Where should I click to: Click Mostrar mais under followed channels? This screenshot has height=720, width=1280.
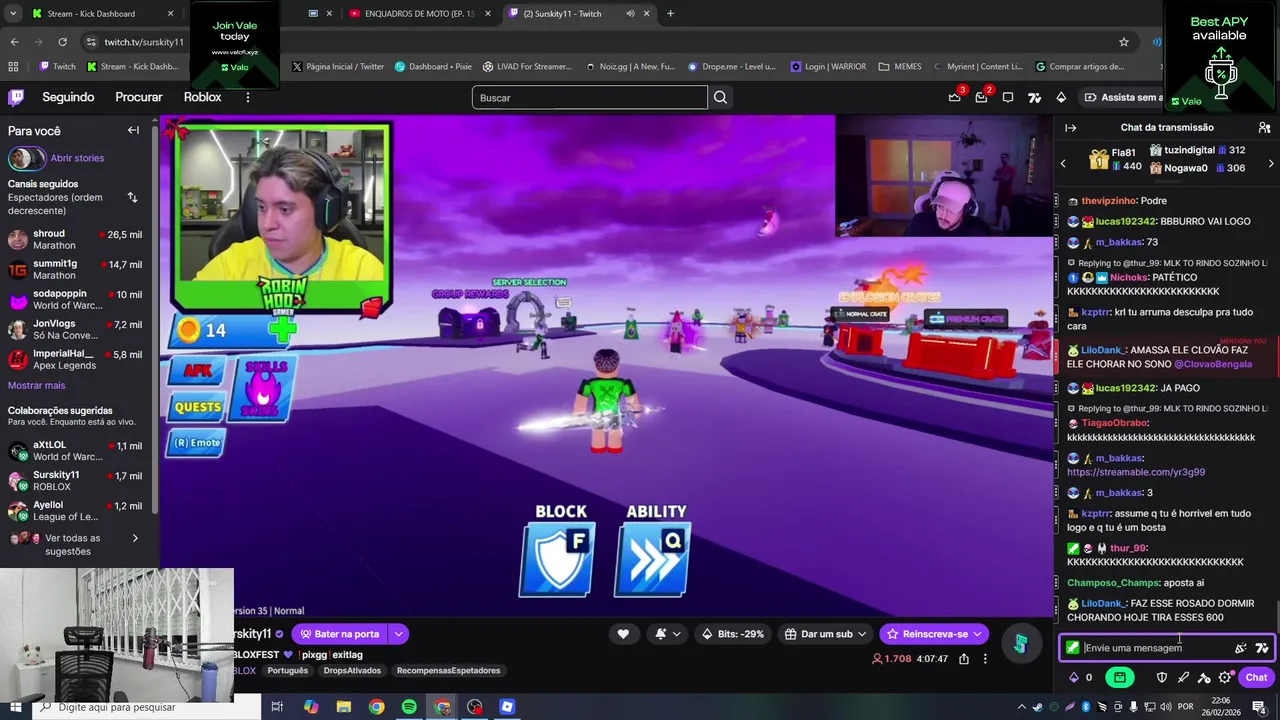point(36,386)
